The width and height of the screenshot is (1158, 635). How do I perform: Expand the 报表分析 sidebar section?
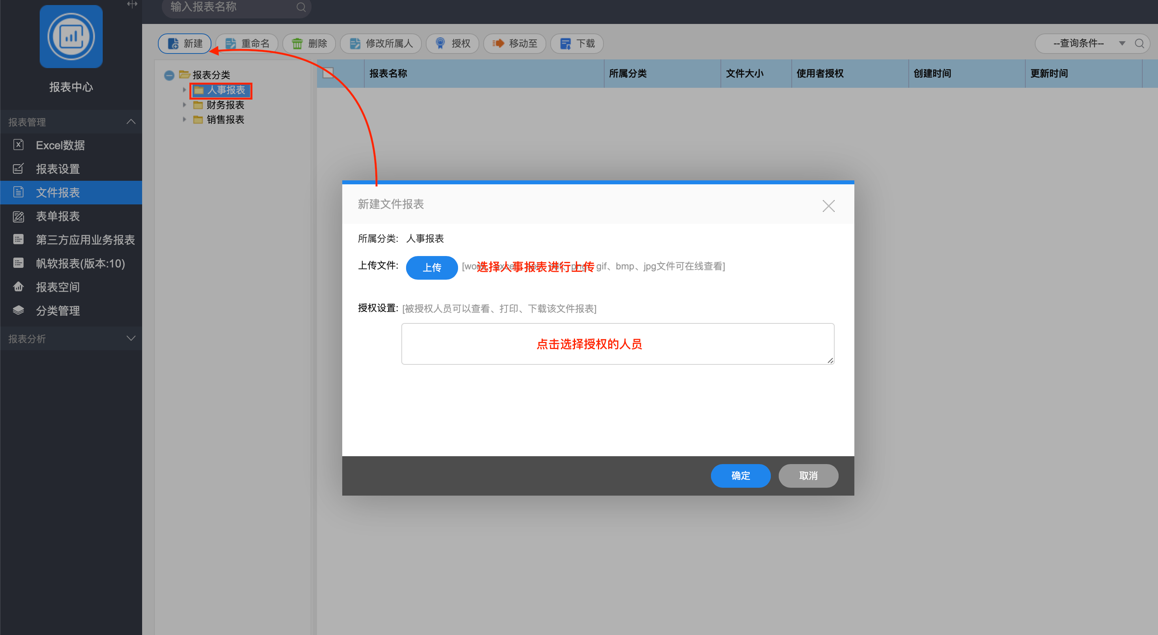(130, 339)
